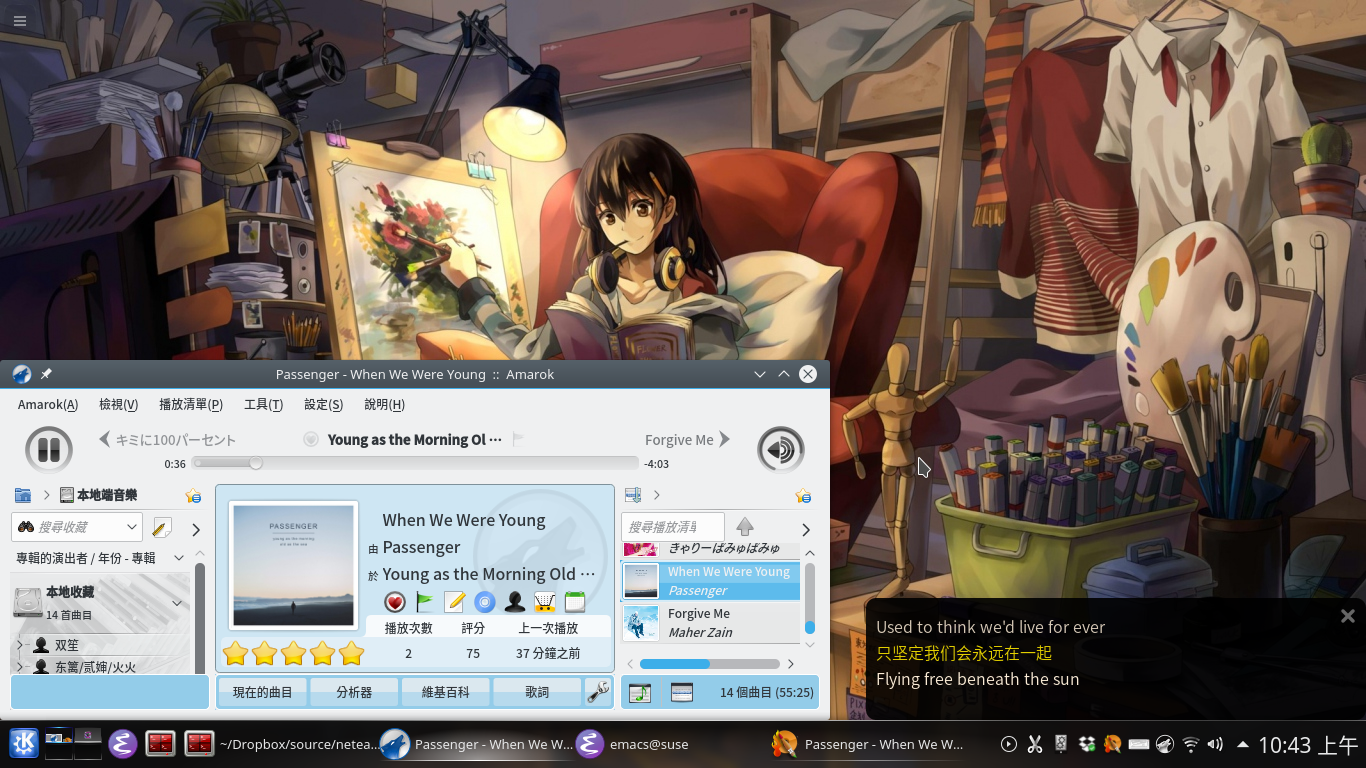Show artist via silhouette icon in context pane

click(515, 602)
